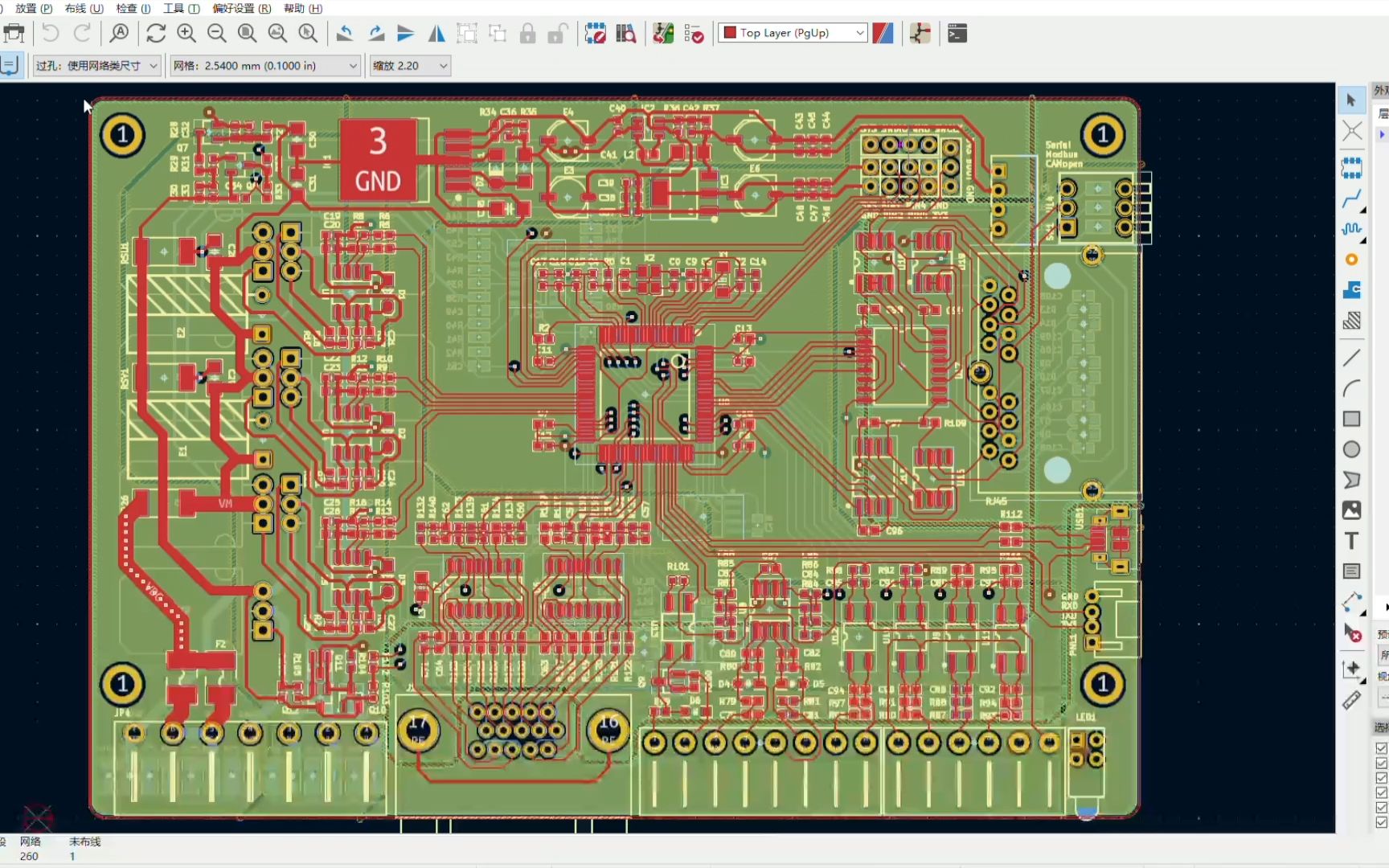Open the Top Layer (PgUp) layer selector

(x=793, y=33)
